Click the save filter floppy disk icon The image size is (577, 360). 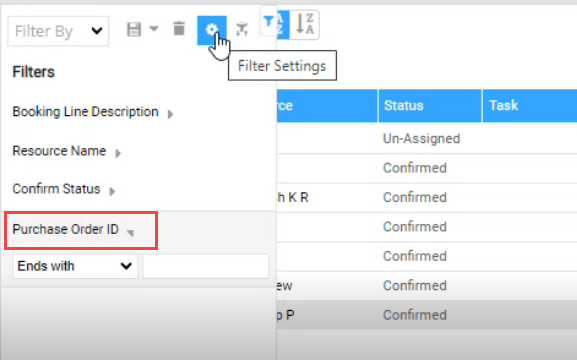point(134,29)
